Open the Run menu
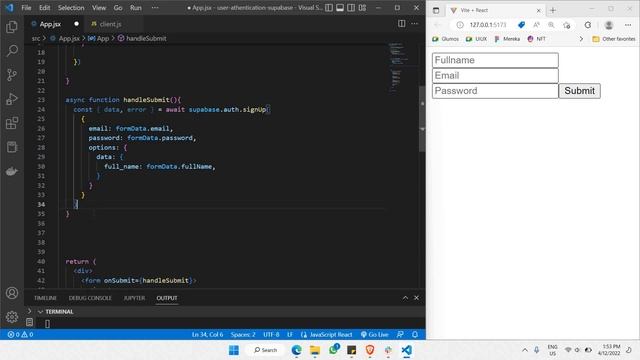The height and width of the screenshot is (360, 640). [136, 8]
